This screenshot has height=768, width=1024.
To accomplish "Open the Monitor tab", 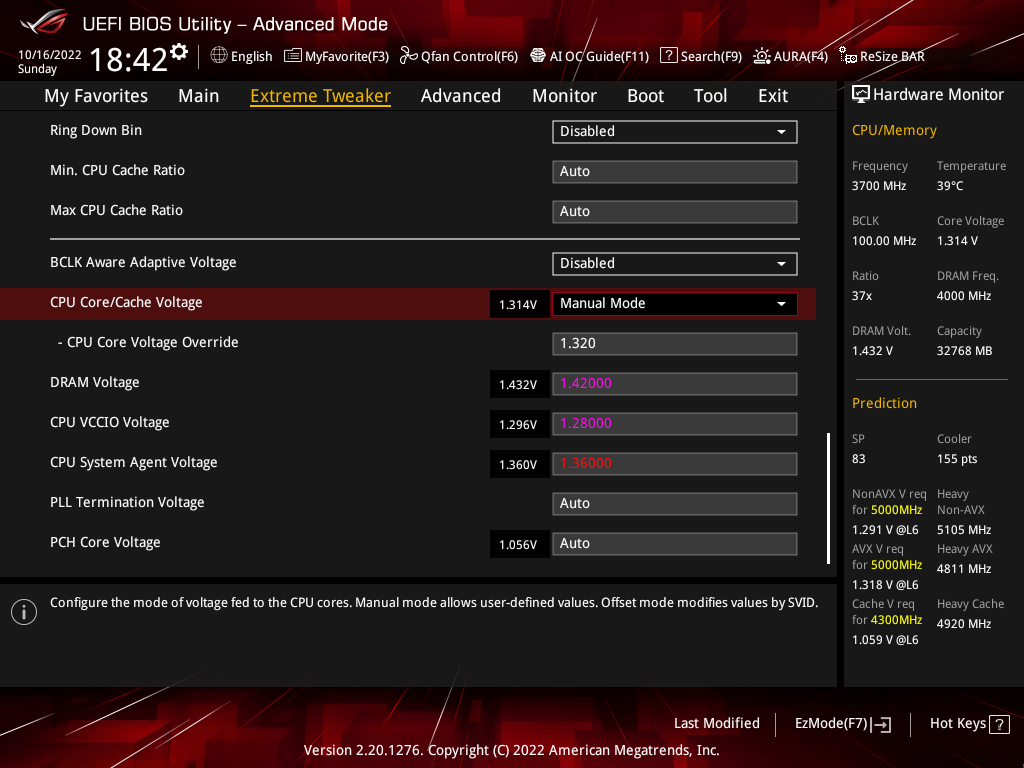I will click(x=564, y=96).
